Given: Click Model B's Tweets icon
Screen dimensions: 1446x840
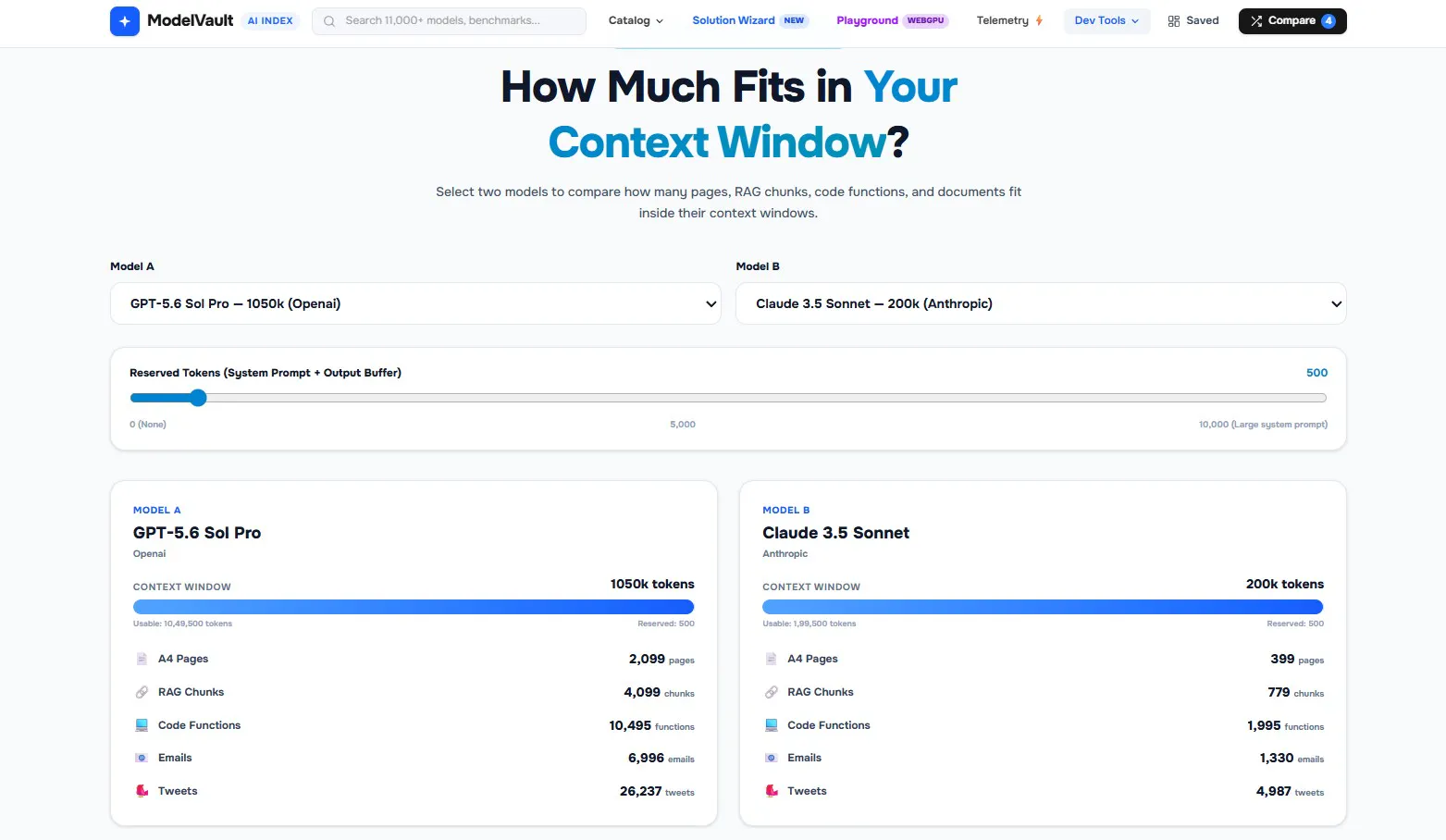Looking at the screenshot, I should click(772, 791).
